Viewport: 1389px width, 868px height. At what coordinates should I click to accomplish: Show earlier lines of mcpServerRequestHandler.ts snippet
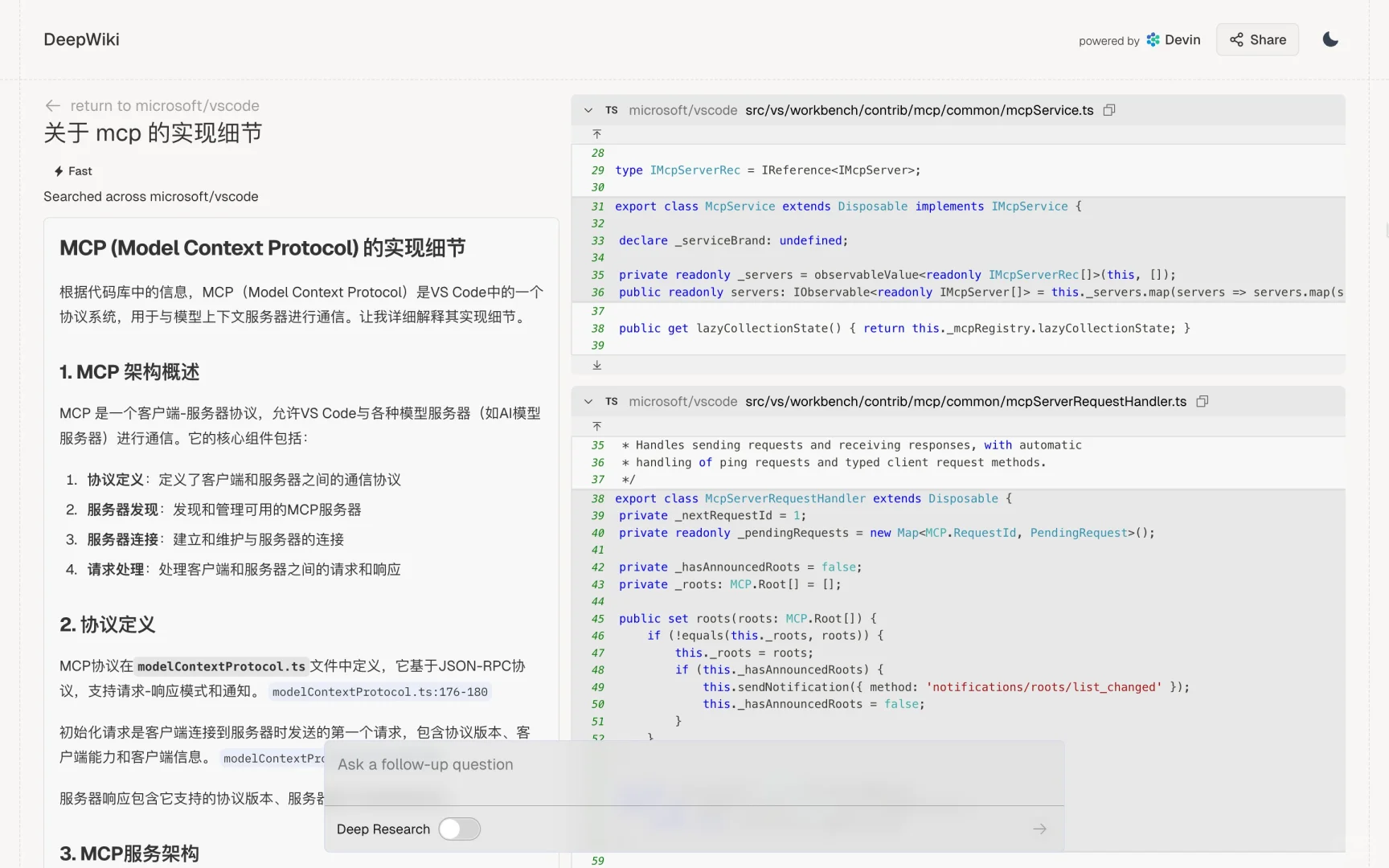pos(596,426)
